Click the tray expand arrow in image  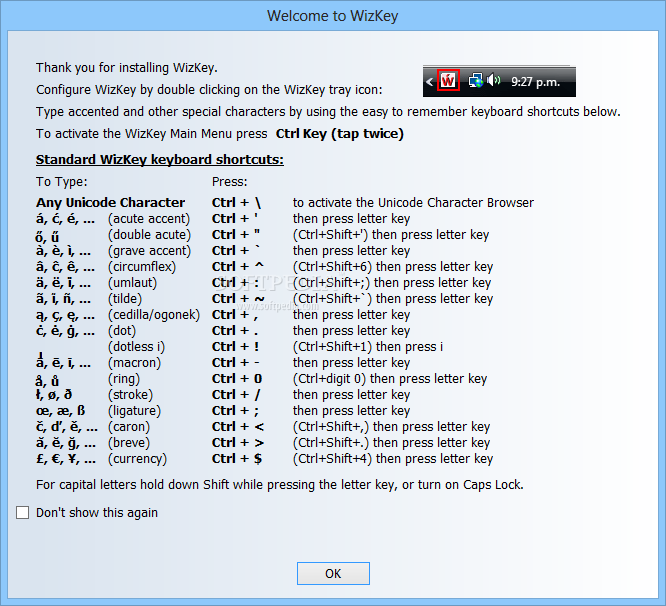click(x=429, y=81)
